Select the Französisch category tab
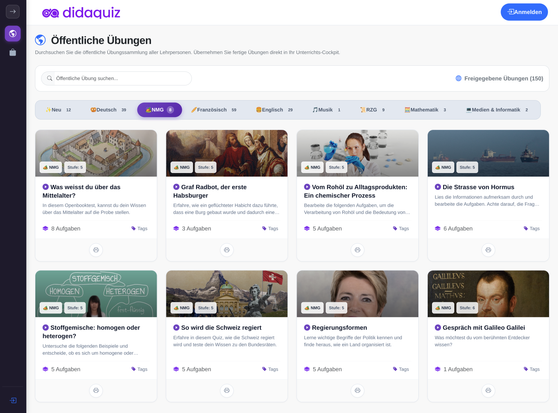 click(x=214, y=110)
